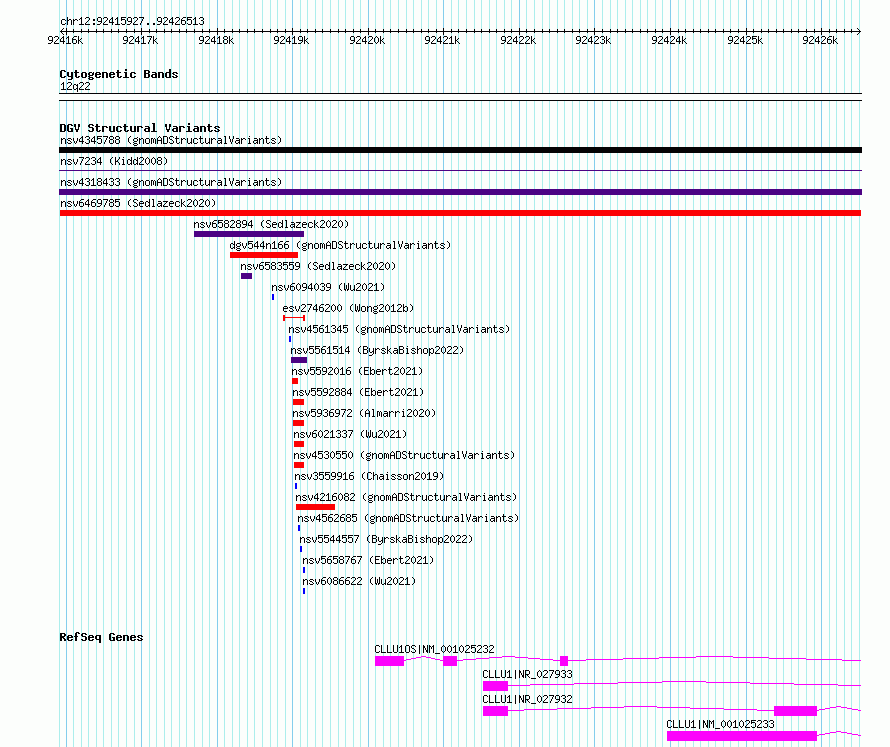Click the small third CLLU1OS exon

pos(564,661)
